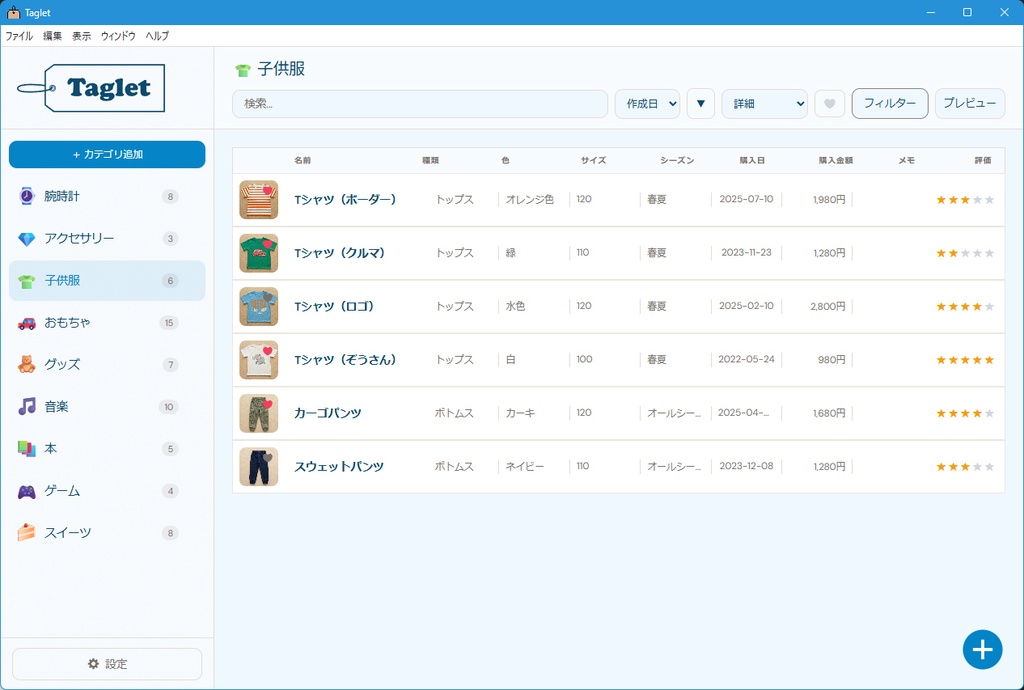This screenshot has width=1024, height=690.
Task: Toggle the sort direction triangle button
Action: click(x=701, y=104)
